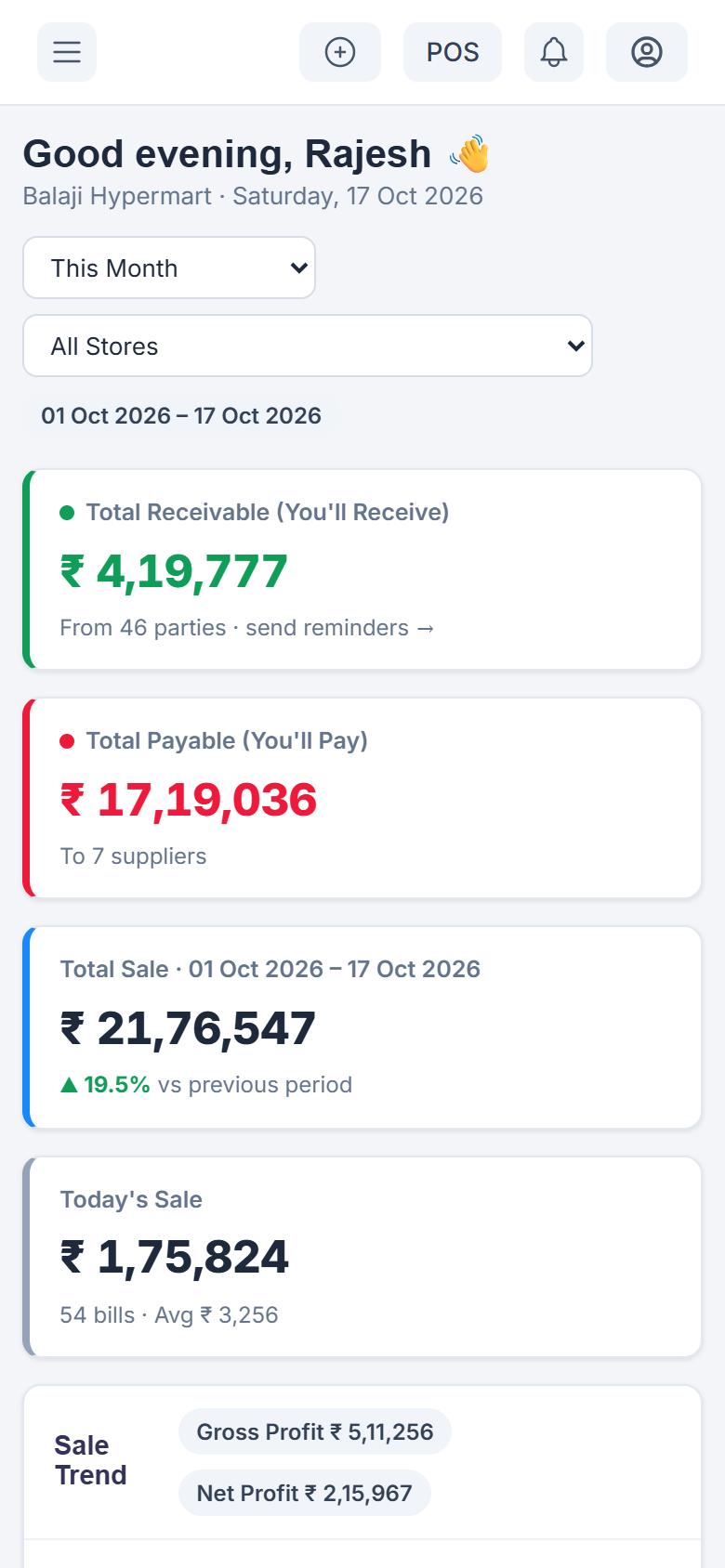This screenshot has height=1568, width=725.
Task: Select the Gross Profit chip
Action: (315, 1431)
